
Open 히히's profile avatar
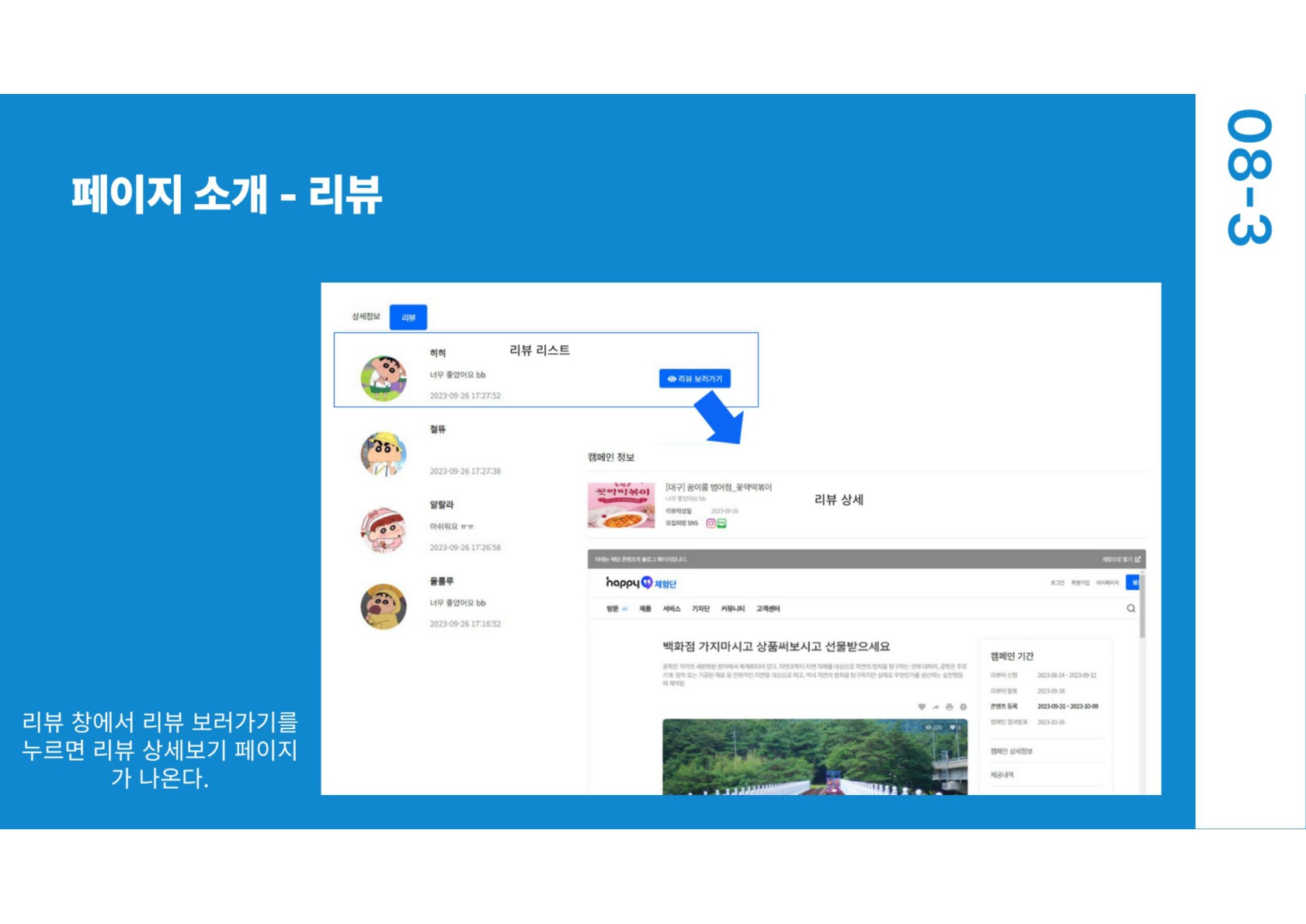coord(384,378)
